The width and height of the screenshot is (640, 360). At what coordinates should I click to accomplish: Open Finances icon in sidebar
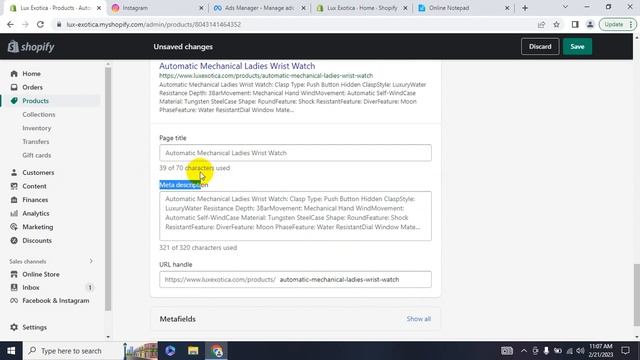(x=14, y=200)
